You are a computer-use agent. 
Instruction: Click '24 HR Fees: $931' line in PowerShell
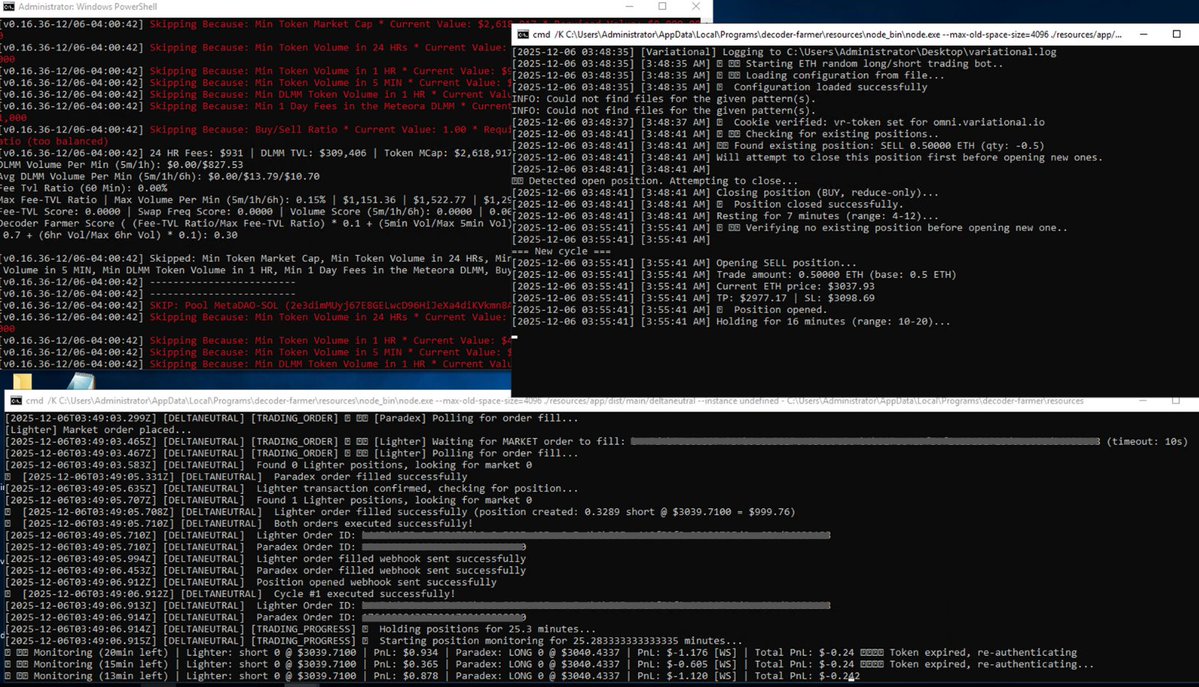255,153
